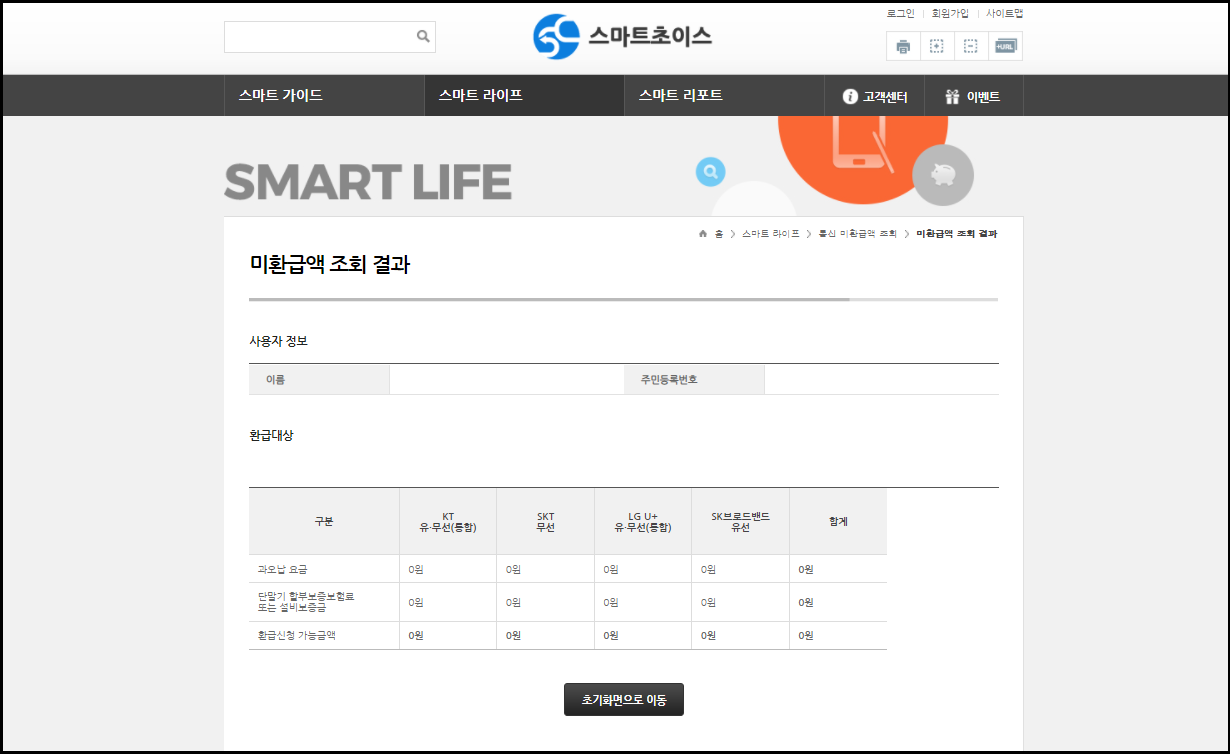Click the 초기화면으로 이동 button
The image size is (1230, 754).
624,700
